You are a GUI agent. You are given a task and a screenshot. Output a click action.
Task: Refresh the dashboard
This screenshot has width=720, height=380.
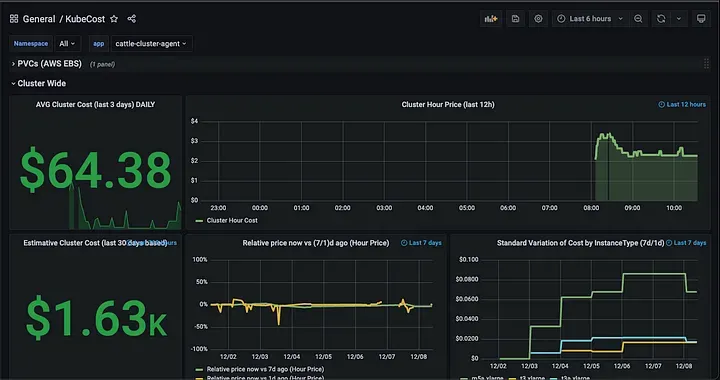tap(661, 19)
